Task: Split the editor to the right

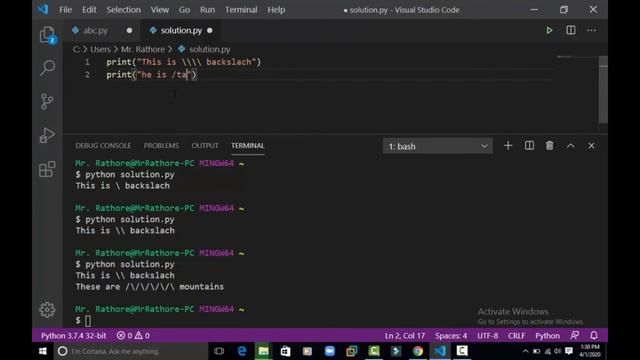Action: point(571,30)
